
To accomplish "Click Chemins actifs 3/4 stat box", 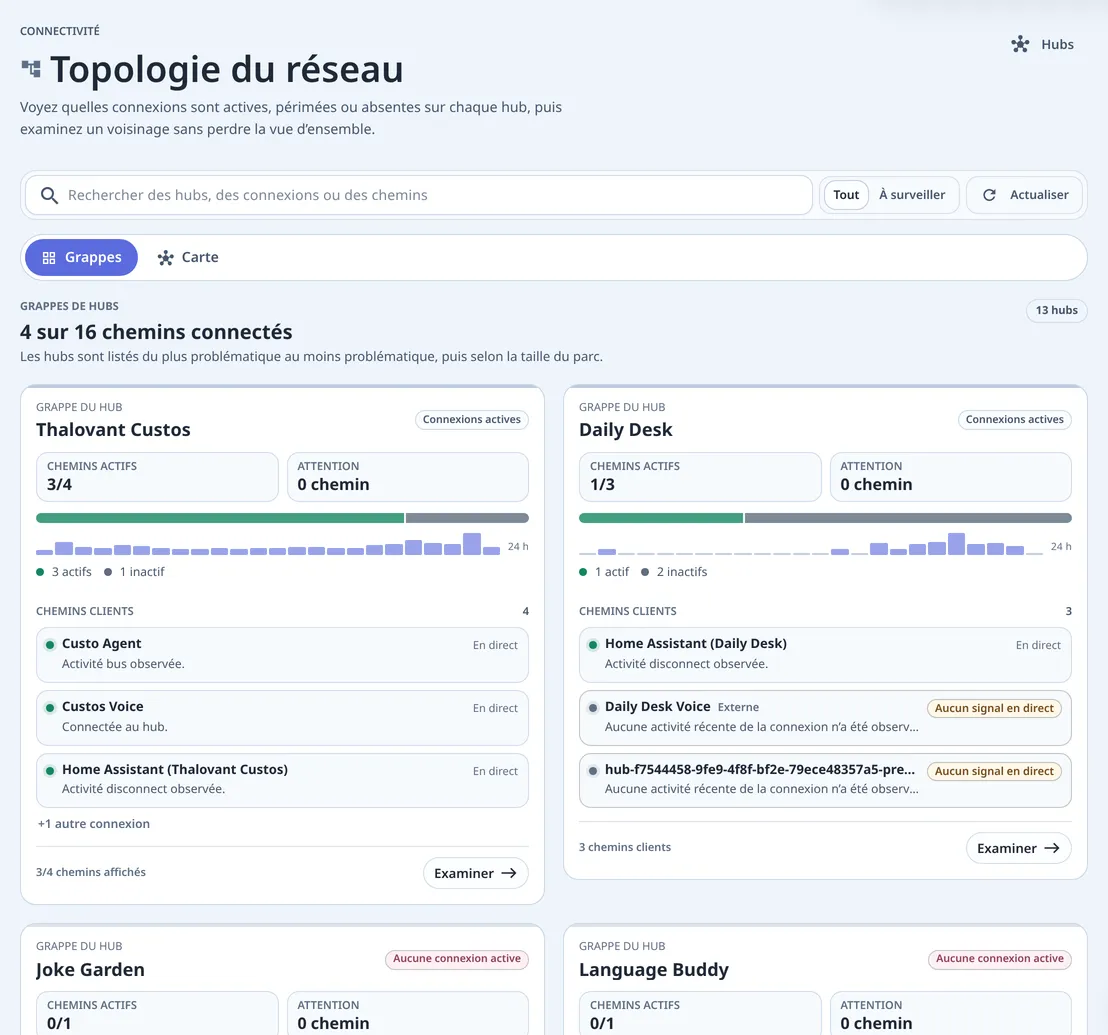I will [x=157, y=477].
